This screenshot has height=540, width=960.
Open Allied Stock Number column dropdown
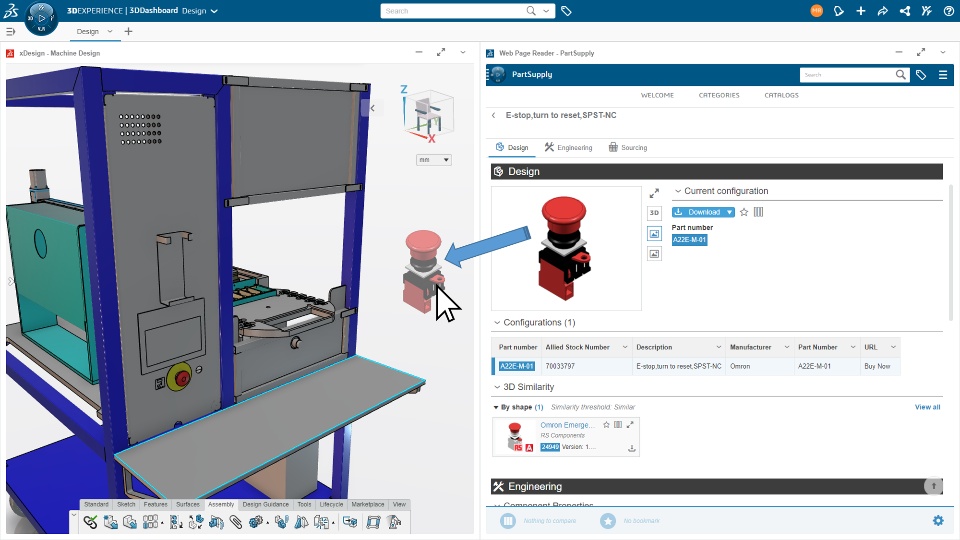tap(624, 347)
